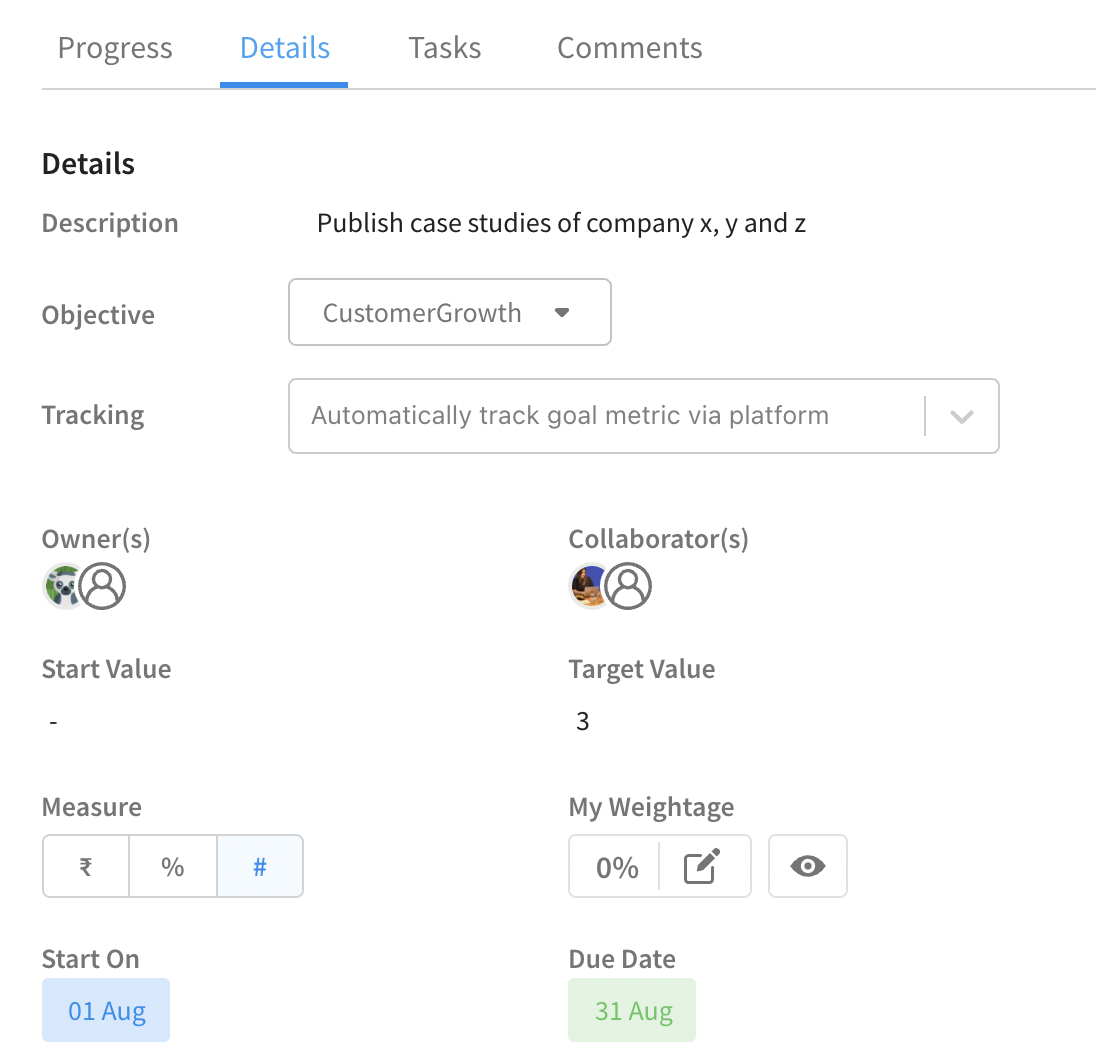Expand the Tracking dropdown chevron
Viewport: 1104px width, 1060px height.
(962, 417)
